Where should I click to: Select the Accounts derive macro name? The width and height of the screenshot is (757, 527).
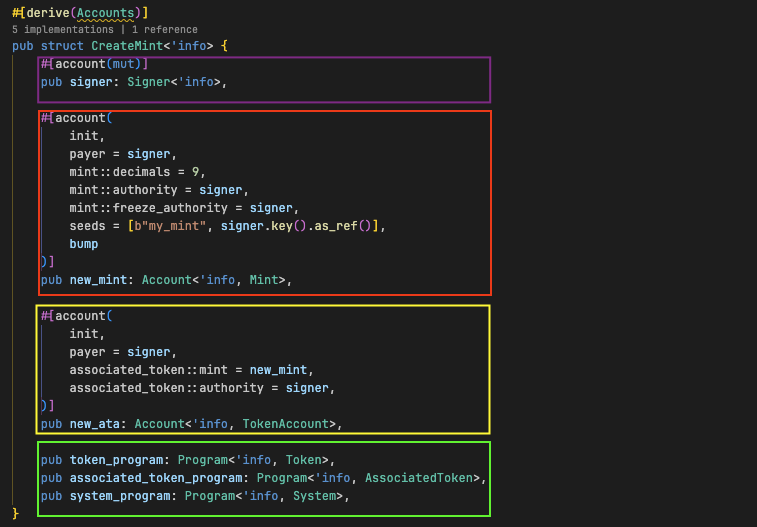click(x=105, y=14)
